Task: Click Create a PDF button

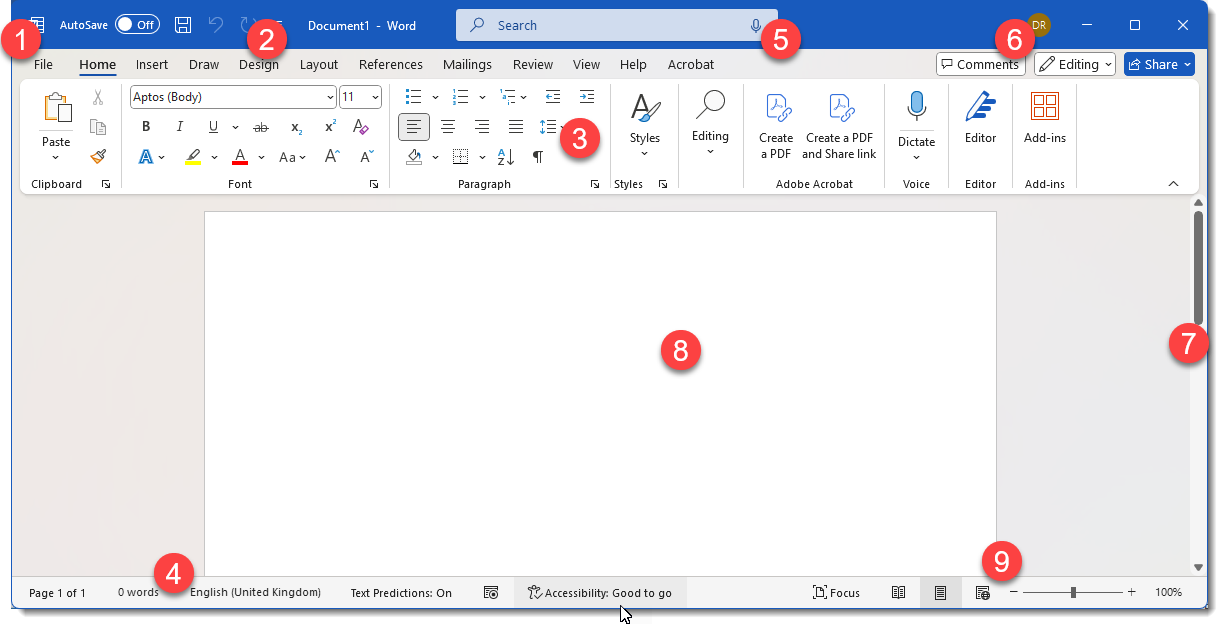Action: 776,126
